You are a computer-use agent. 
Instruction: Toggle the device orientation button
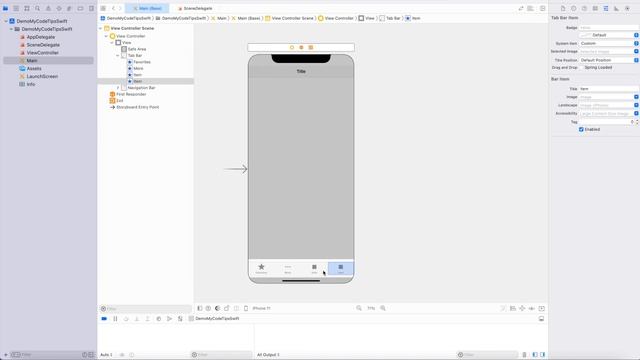coord(227,308)
